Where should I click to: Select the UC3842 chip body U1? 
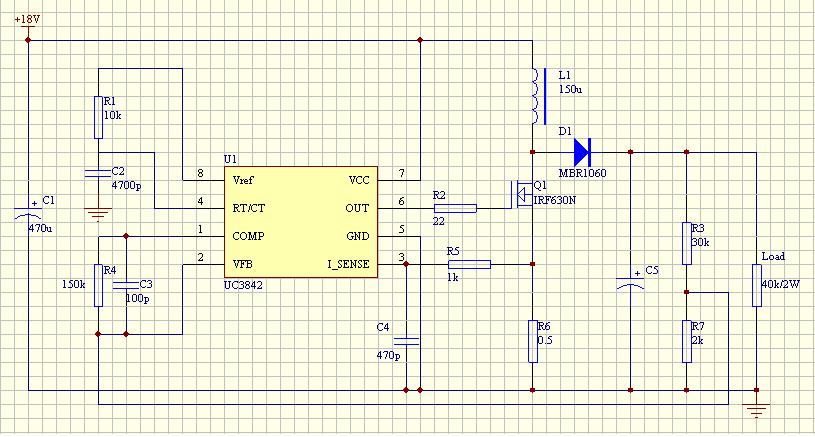tap(301, 222)
